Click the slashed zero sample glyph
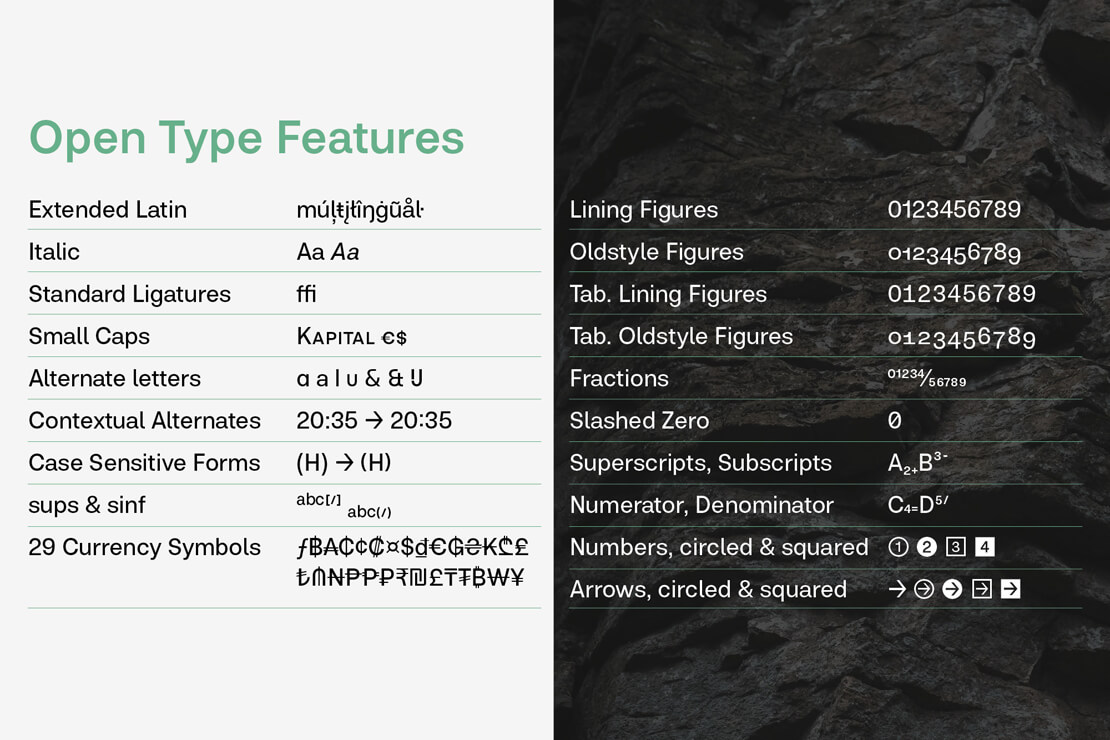This screenshot has height=740, width=1110. tap(895, 421)
